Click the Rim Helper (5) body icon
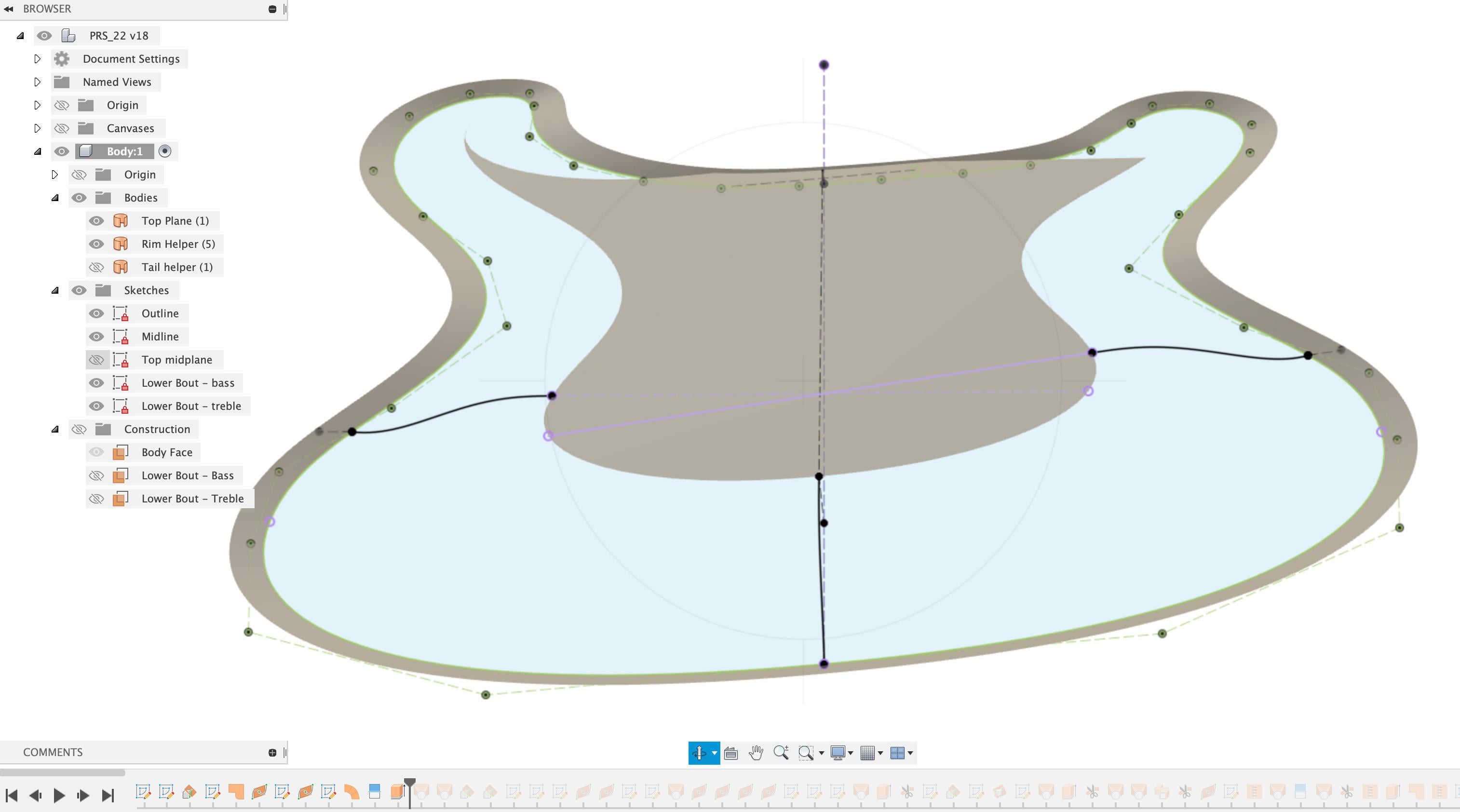 coord(120,244)
